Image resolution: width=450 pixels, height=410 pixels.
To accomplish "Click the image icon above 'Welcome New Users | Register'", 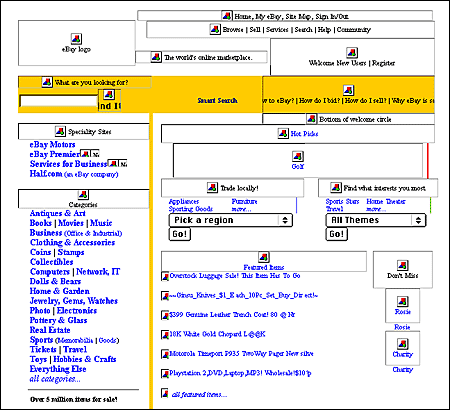I will tap(352, 53).
